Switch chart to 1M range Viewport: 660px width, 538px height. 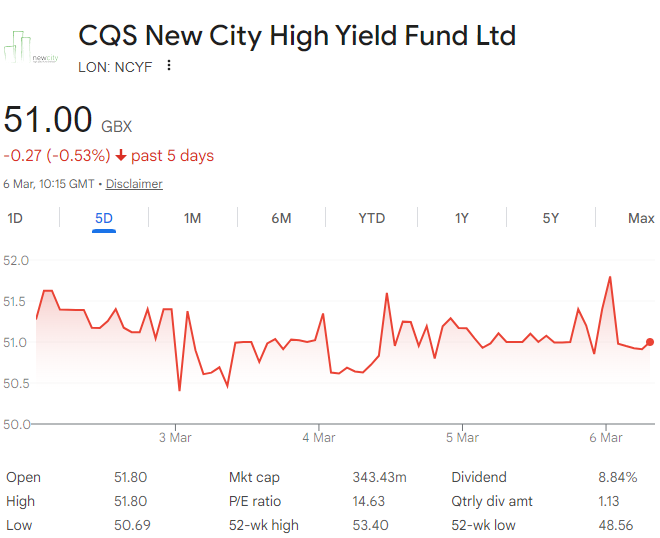coord(192,218)
